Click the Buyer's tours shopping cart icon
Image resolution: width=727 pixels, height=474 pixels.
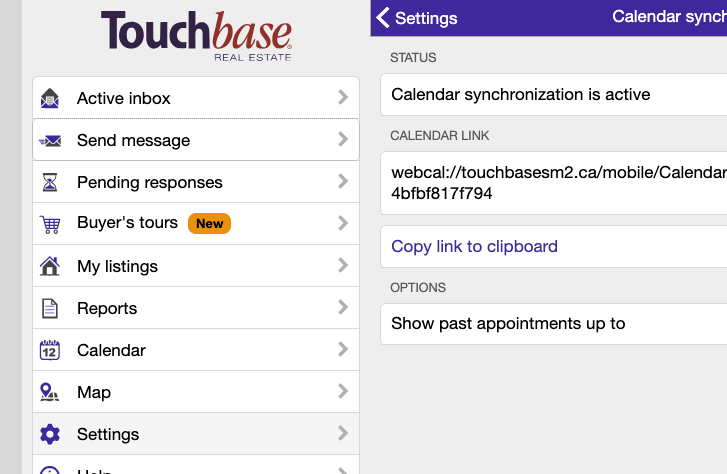pyautogui.click(x=49, y=224)
